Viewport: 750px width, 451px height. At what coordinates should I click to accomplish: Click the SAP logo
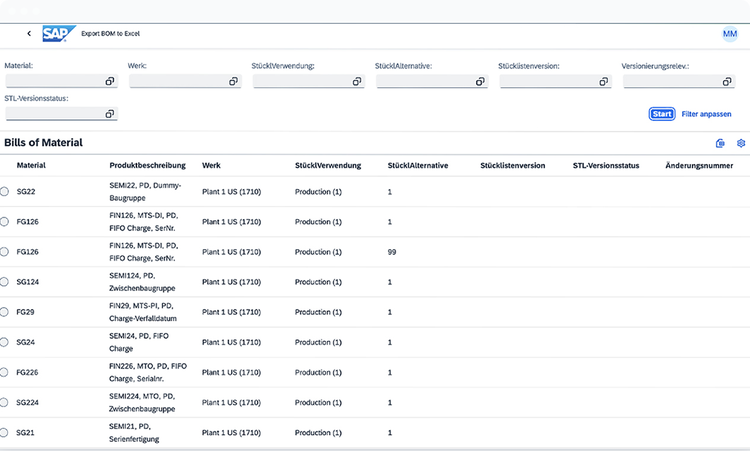58,33
